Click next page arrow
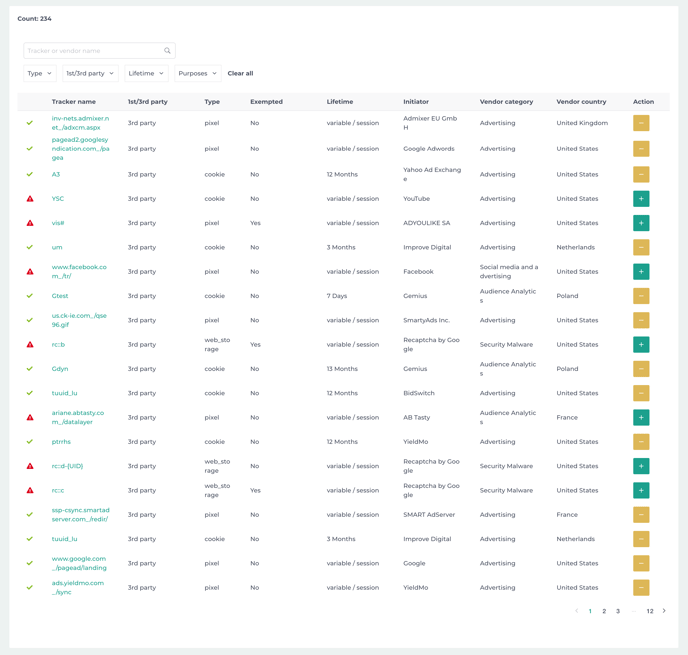The width and height of the screenshot is (688, 655). point(664,611)
